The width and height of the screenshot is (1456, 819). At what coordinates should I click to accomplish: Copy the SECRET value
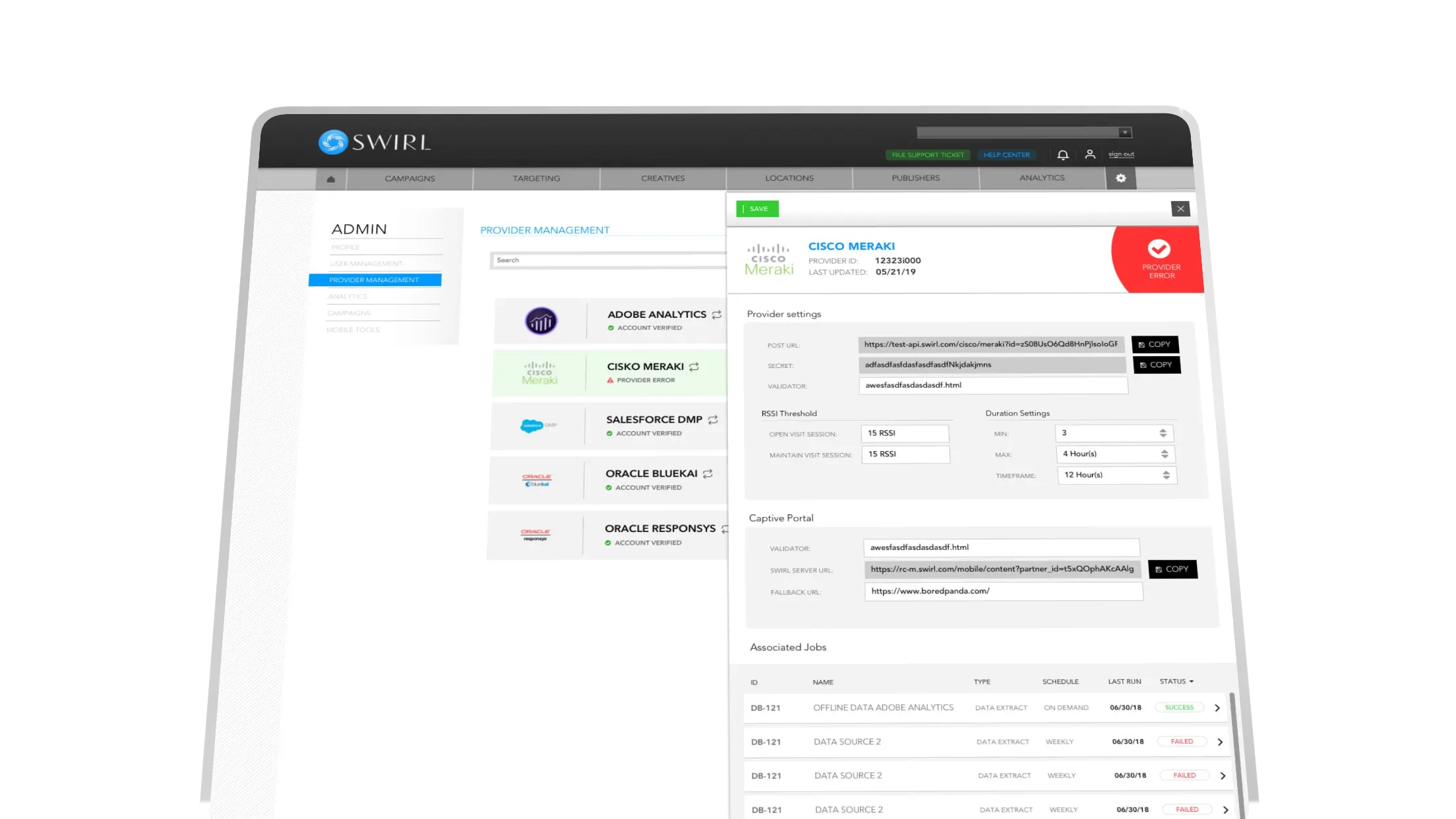(1157, 365)
